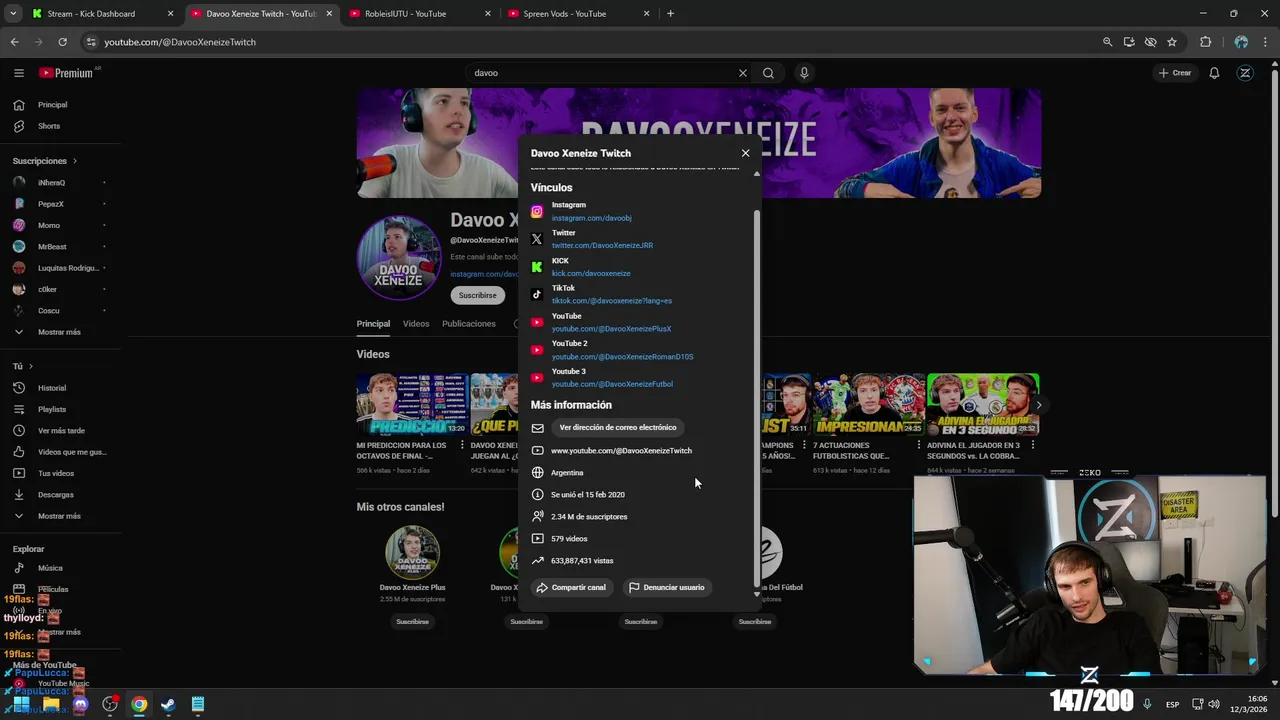
Task: Go back in Chrome toolbar
Action: [x=14, y=42]
